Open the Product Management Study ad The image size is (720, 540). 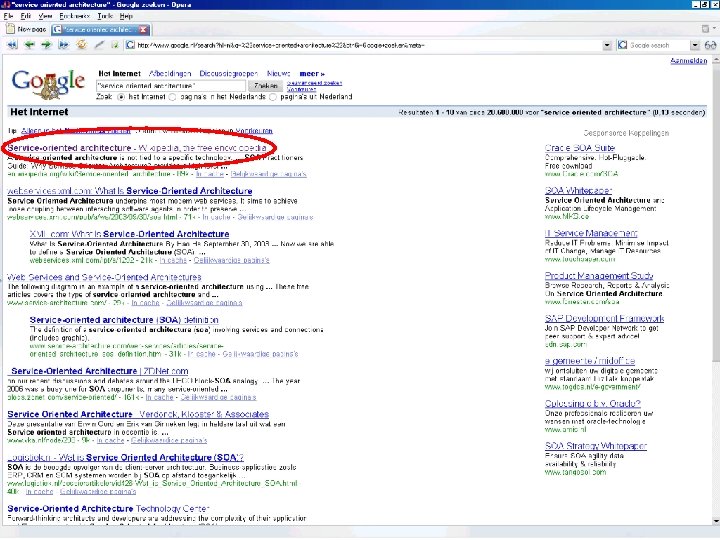click(x=599, y=276)
